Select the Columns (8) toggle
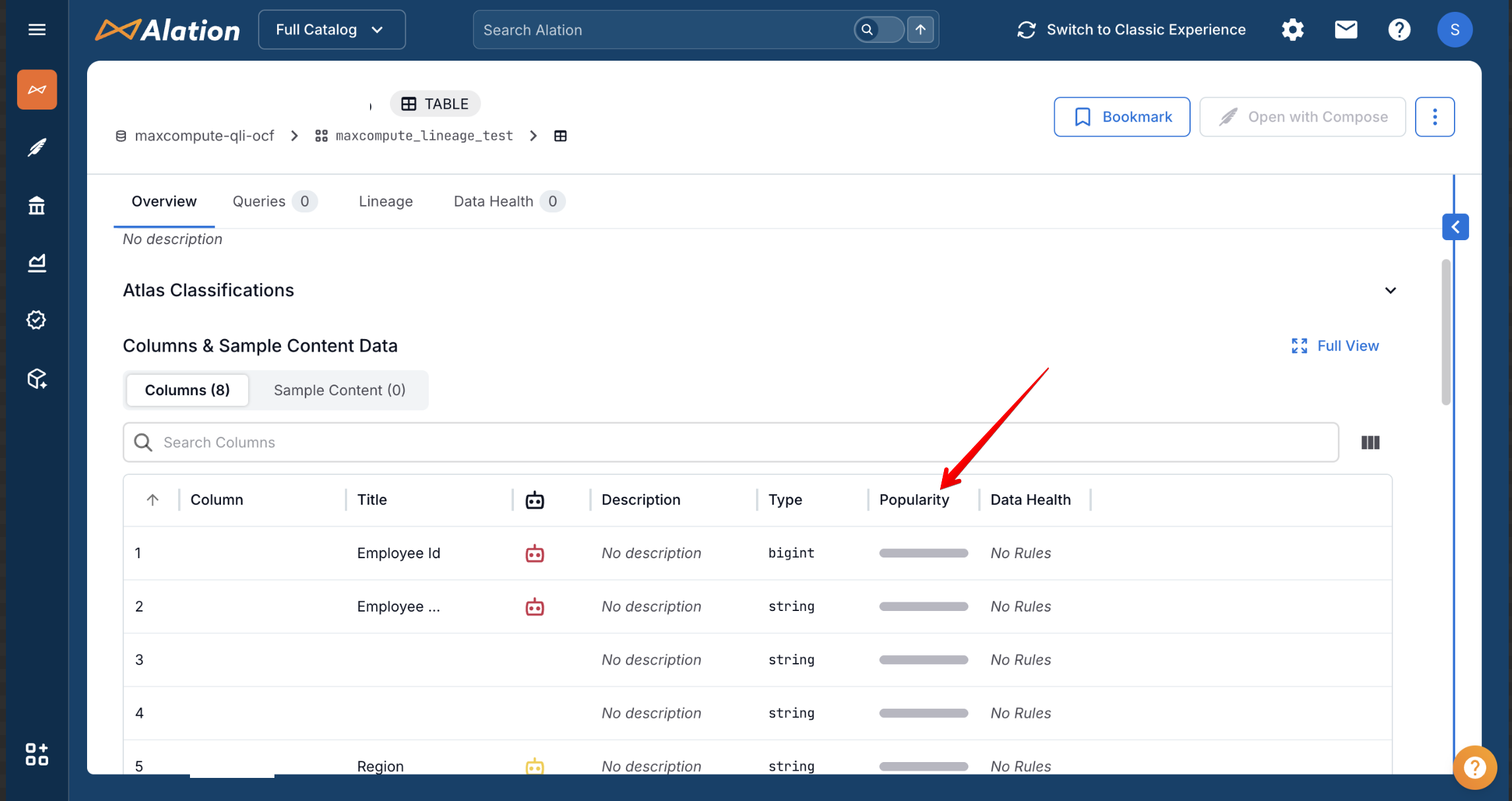The height and width of the screenshot is (801, 1512). click(187, 390)
